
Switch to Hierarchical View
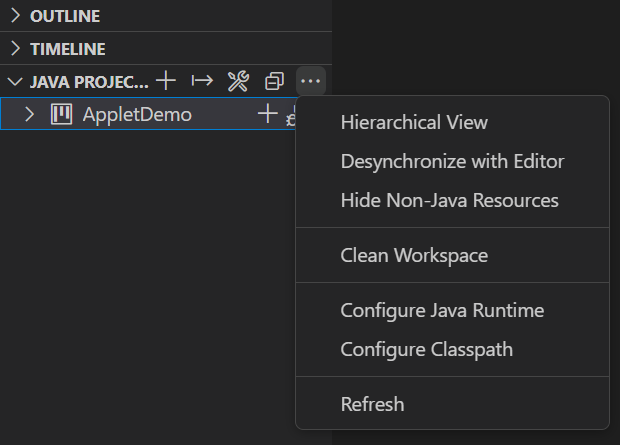[x=414, y=122]
